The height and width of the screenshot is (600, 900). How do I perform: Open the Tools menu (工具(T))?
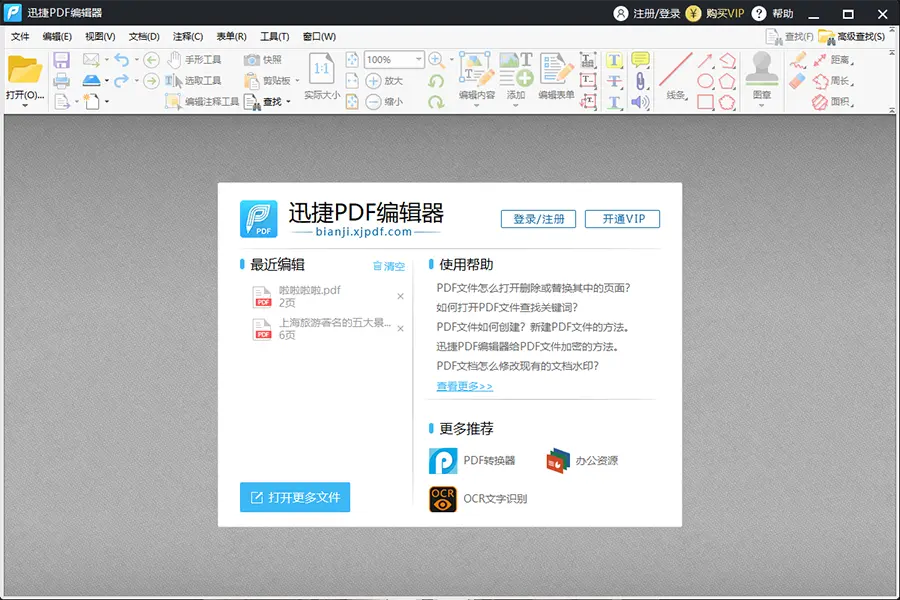click(274, 37)
